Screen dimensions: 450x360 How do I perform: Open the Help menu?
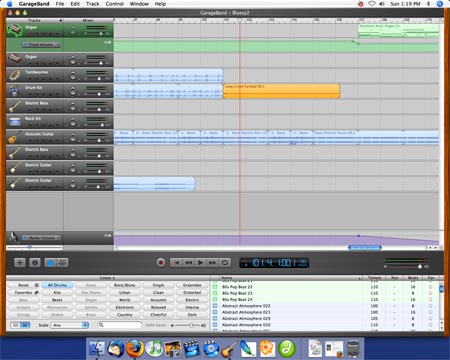click(160, 4)
